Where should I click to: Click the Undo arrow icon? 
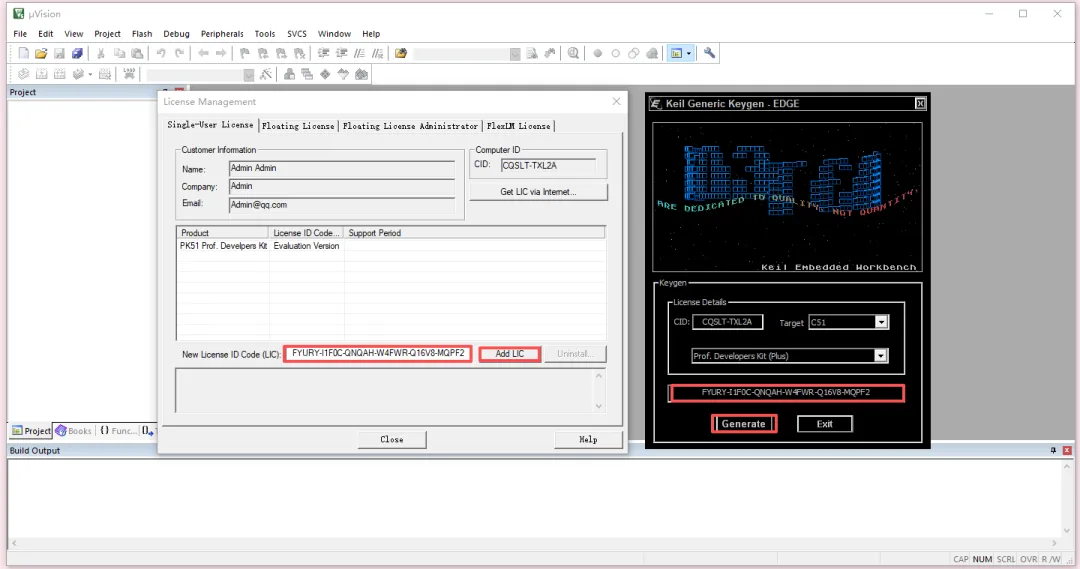coord(160,53)
